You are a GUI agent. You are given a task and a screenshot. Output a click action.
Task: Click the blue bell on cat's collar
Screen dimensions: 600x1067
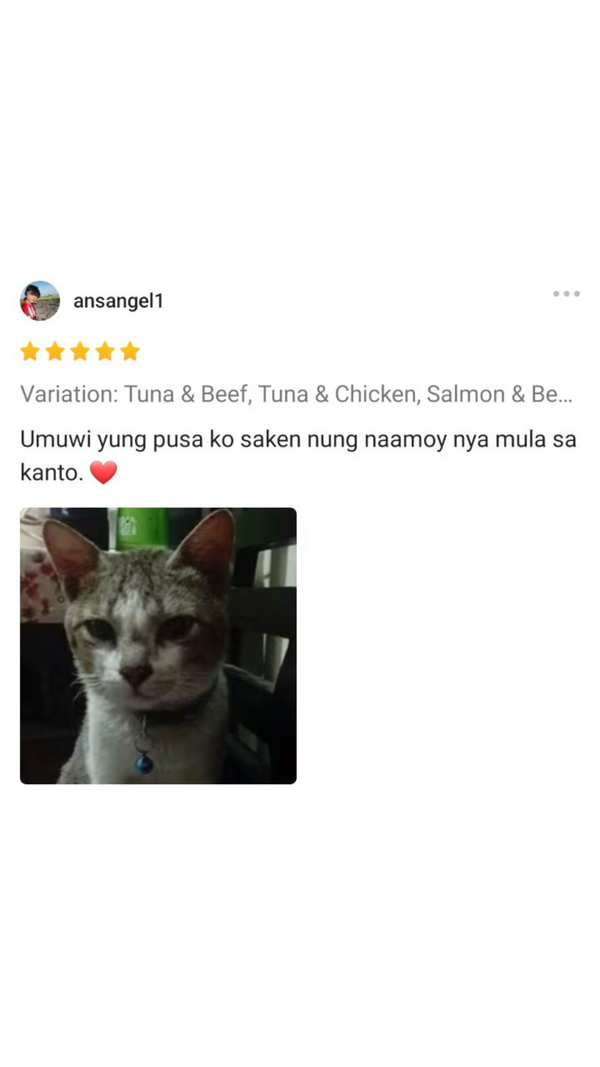pos(144,764)
